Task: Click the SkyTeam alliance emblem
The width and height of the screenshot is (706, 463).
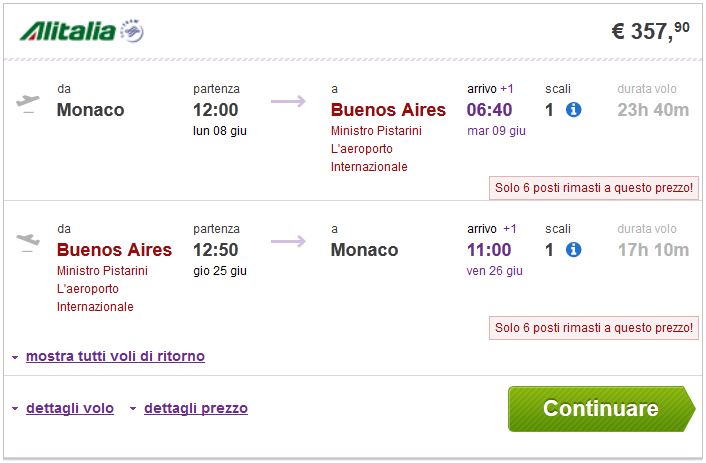Action: click(131, 32)
